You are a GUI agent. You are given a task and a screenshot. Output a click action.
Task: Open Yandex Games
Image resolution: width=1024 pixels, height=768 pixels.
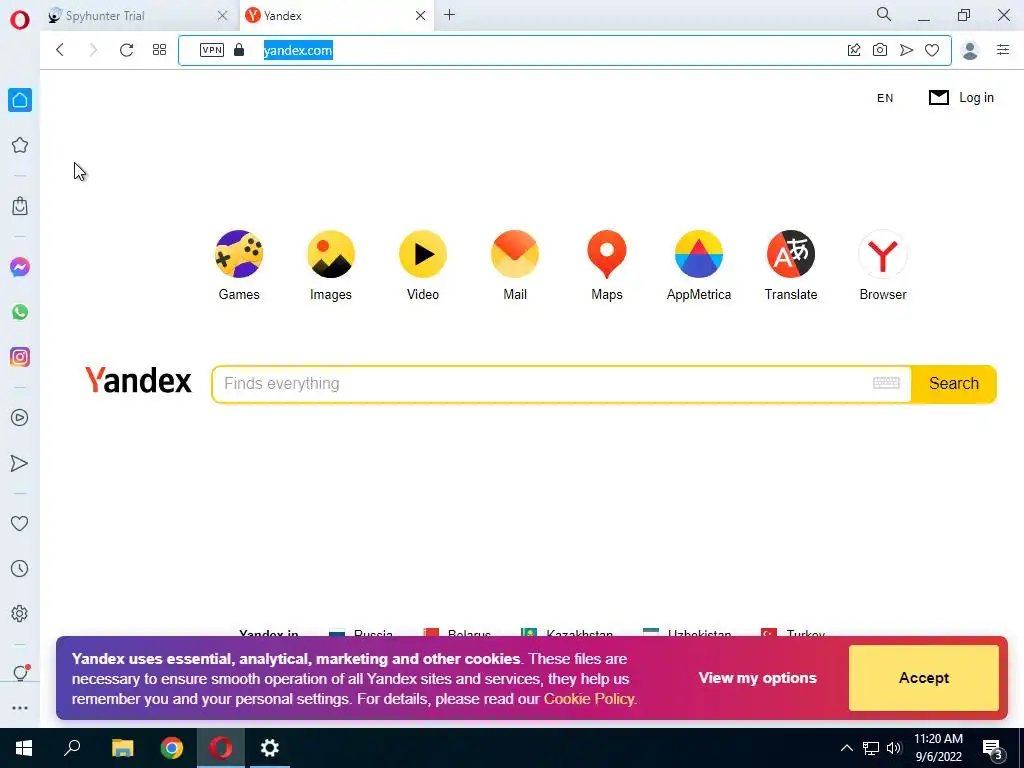(239, 265)
